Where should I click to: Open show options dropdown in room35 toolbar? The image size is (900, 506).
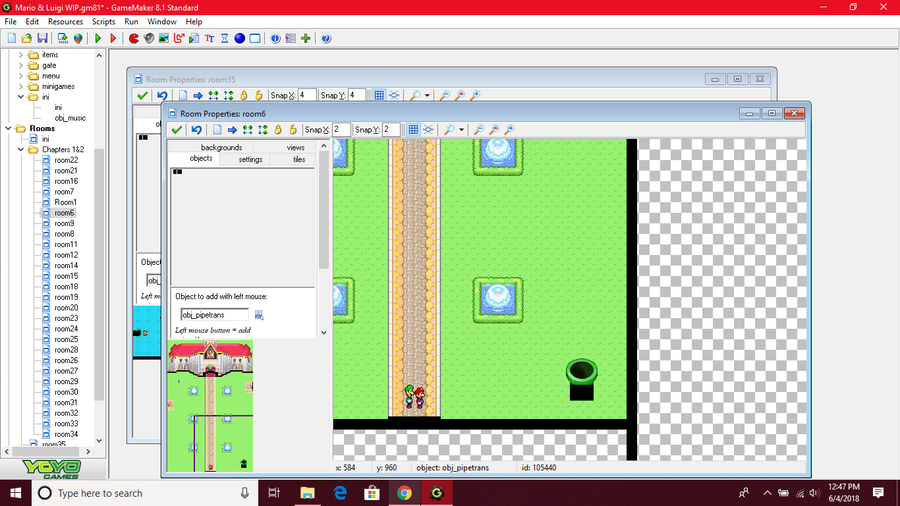pos(427,95)
